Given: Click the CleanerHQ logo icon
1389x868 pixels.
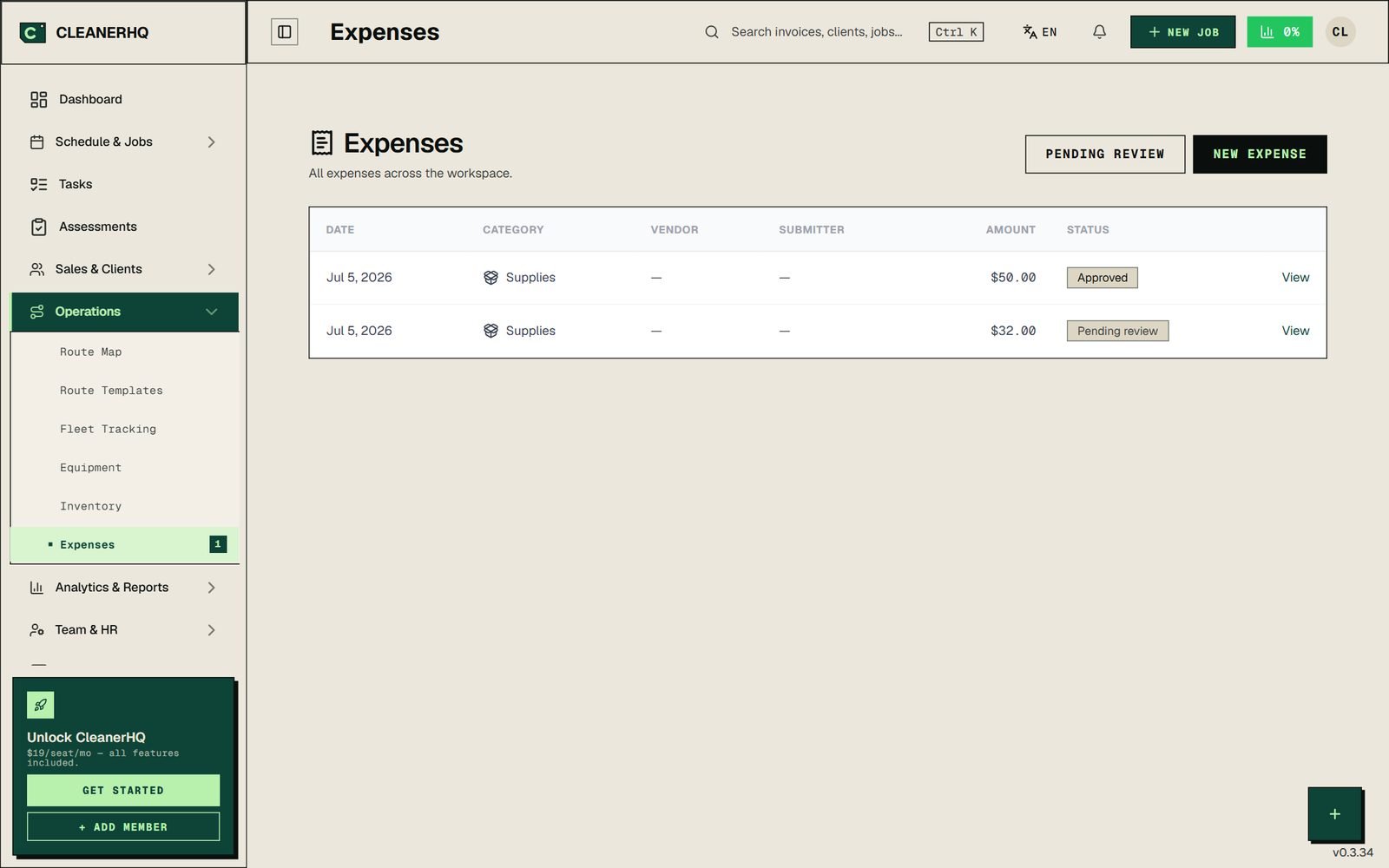Looking at the screenshot, I should tap(32, 32).
